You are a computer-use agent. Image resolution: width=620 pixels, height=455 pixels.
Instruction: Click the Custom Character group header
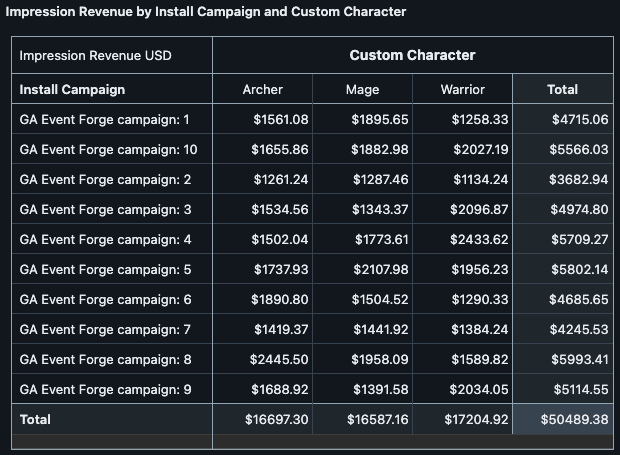(x=412, y=55)
